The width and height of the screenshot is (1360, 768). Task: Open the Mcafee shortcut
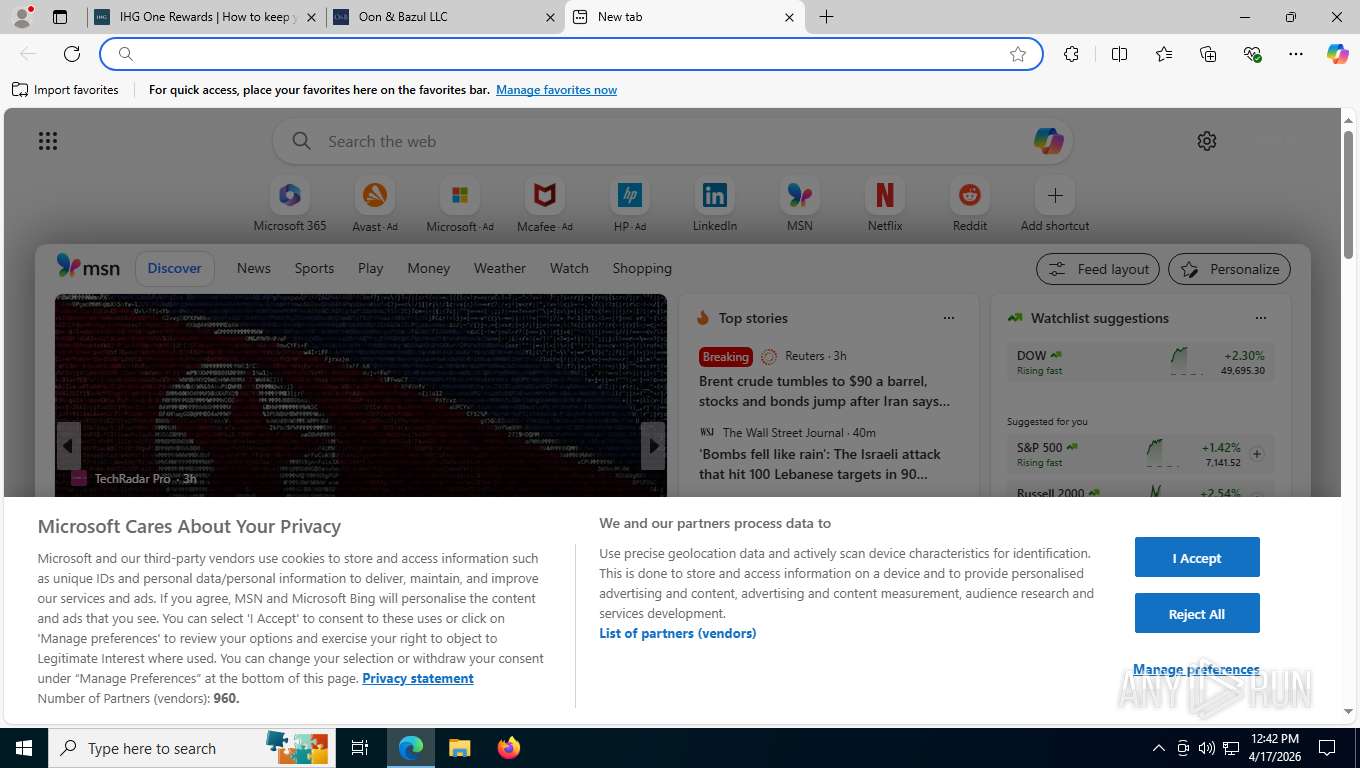point(545,205)
